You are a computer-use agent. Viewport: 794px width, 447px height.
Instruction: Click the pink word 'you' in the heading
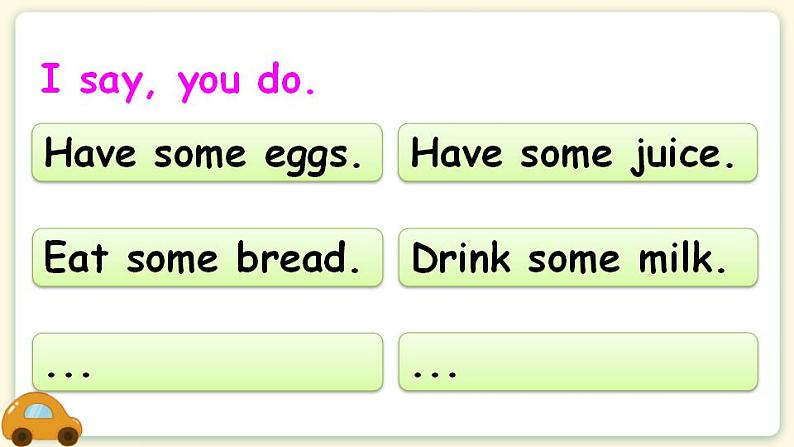point(209,84)
